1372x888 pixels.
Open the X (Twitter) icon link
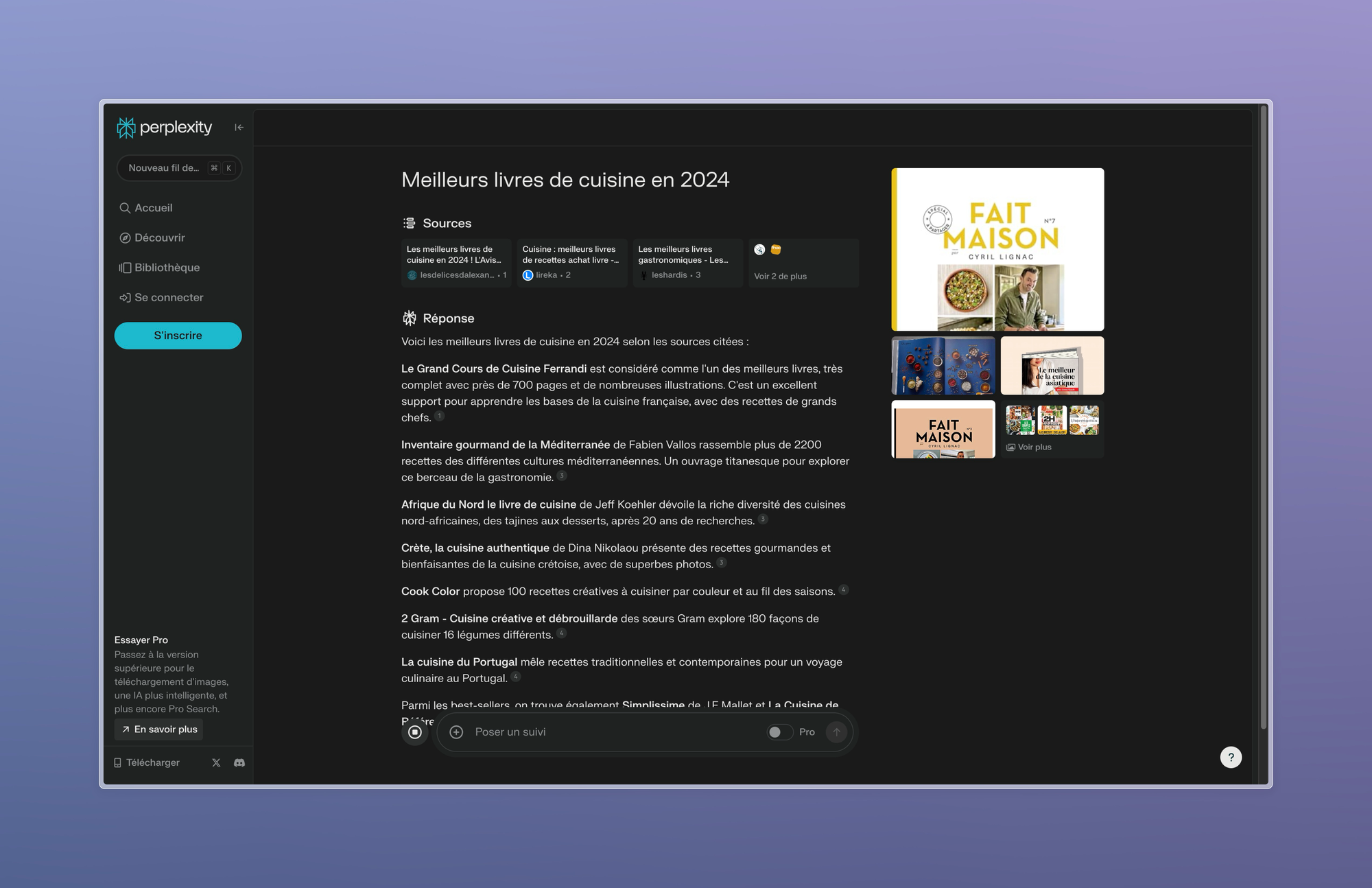click(x=216, y=762)
